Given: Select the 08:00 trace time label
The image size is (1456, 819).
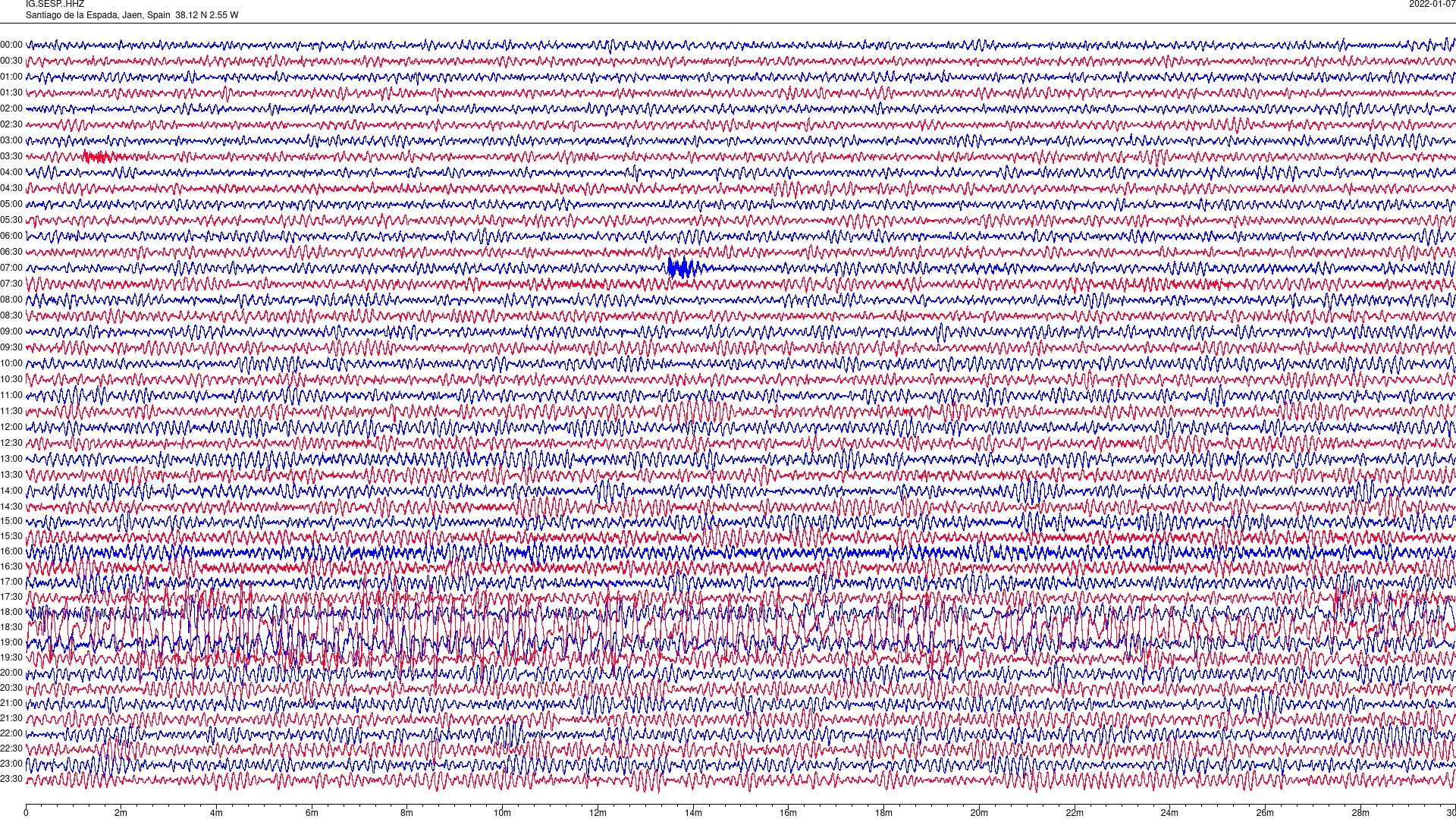Looking at the screenshot, I should coord(11,300).
